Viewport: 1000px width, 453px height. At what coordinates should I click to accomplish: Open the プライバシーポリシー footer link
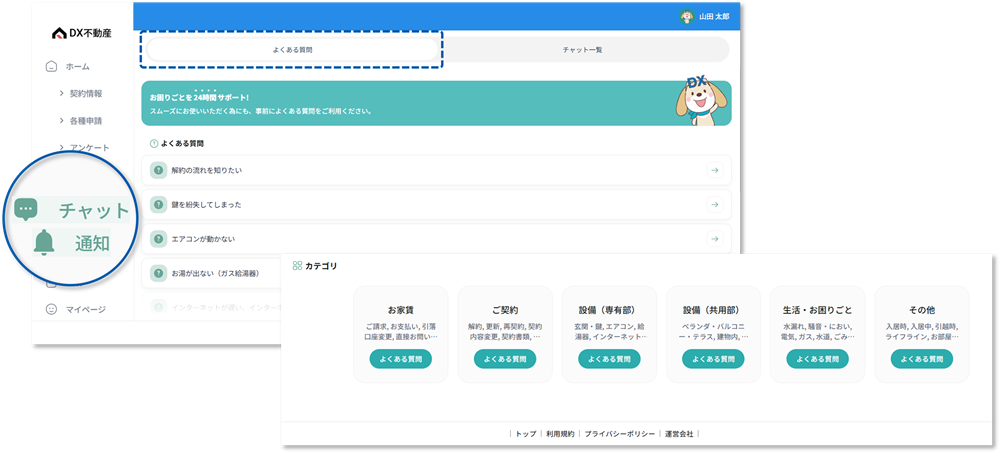coord(619,434)
